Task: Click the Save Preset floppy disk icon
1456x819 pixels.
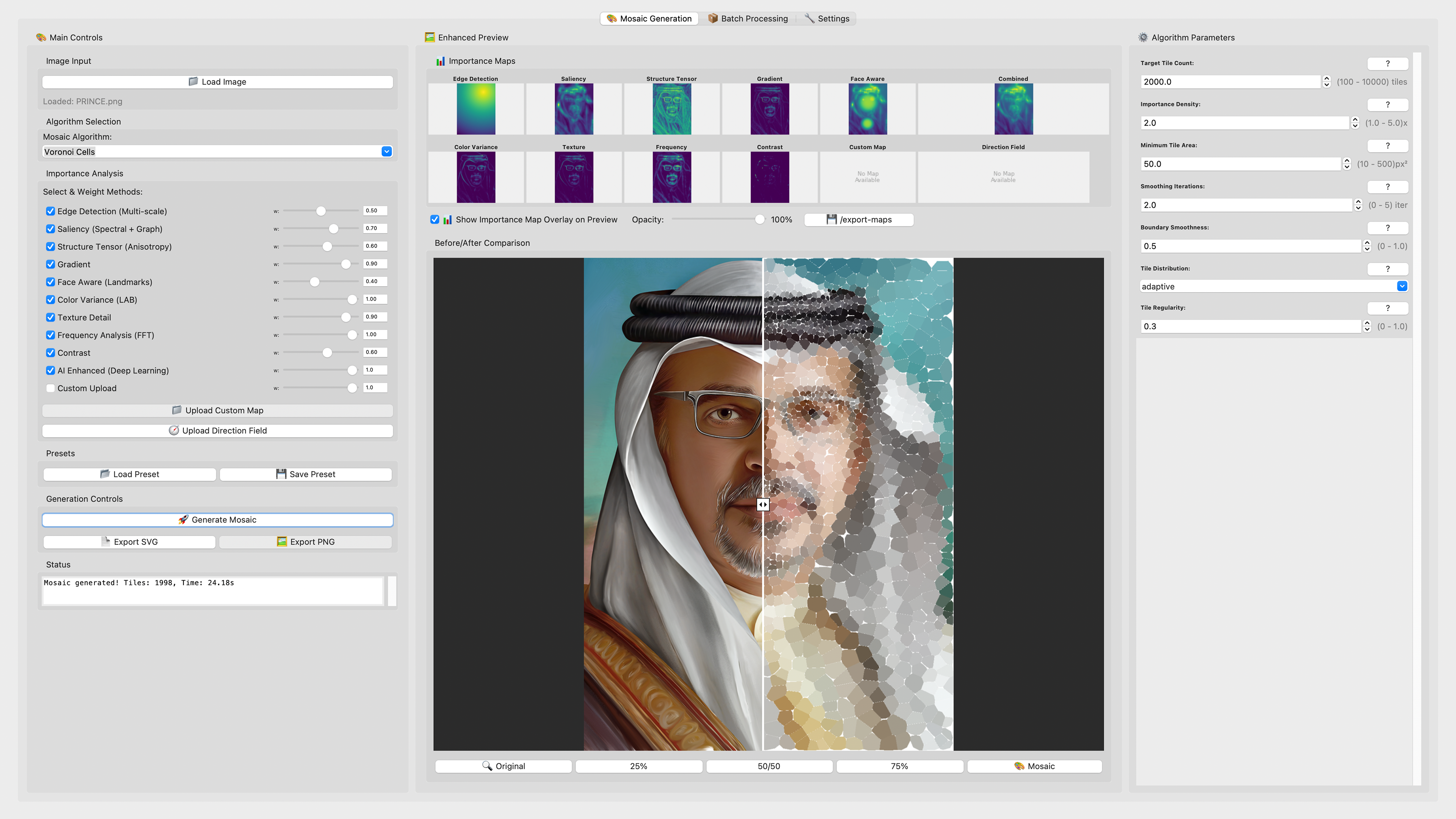Action: coord(281,474)
